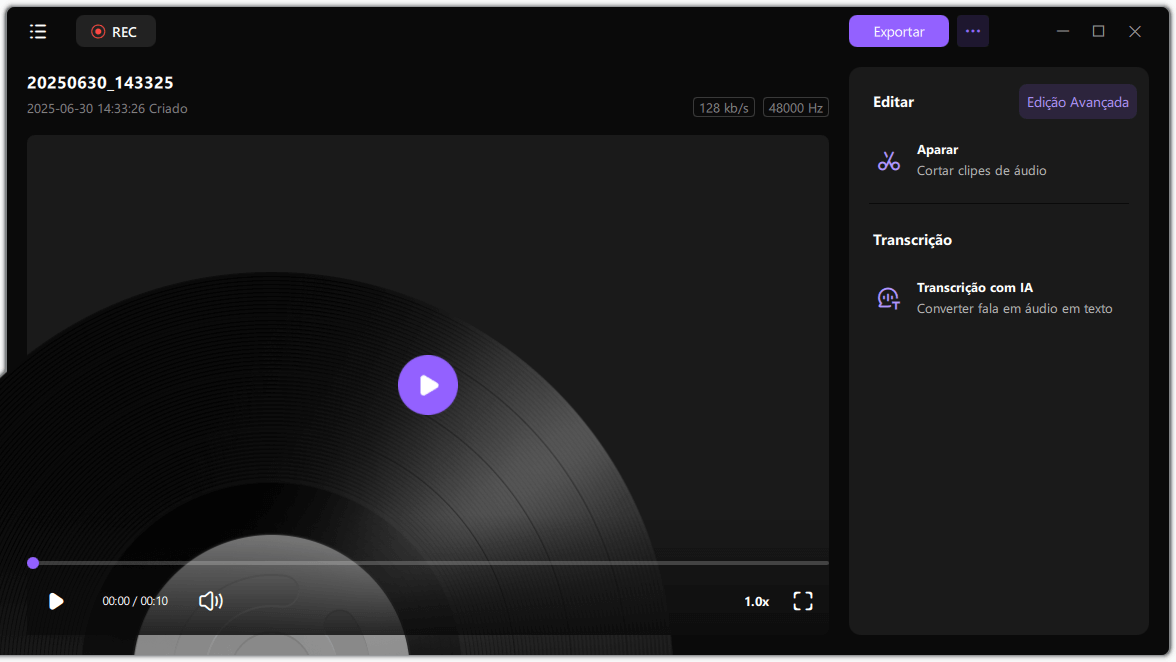The width and height of the screenshot is (1176, 662).
Task: Click Converter fala em áudio em texto
Action: (x=1014, y=309)
